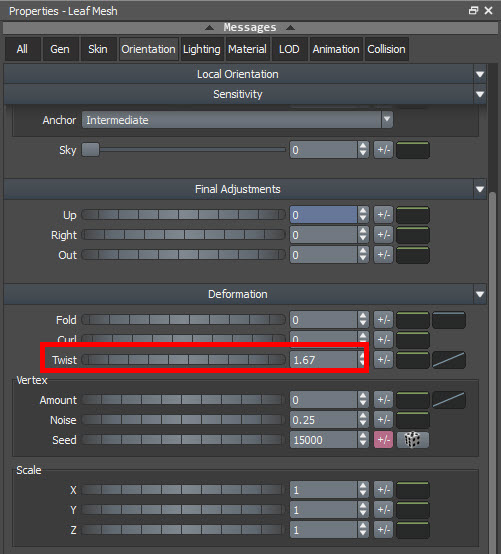Image resolution: width=501 pixels, height=554 pixels.
Task: Click the Twist slider track
Action: pyautogui.click(x=183, y=360)
